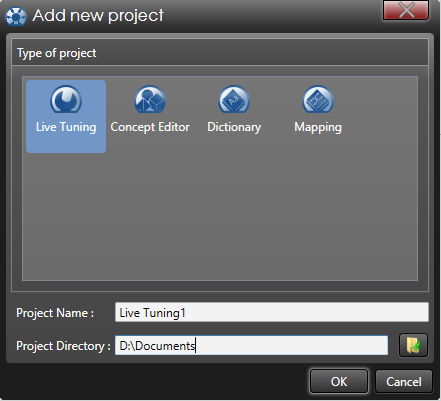The image size is (441, 401).
Task: Focus the Project Name input field
Action: tap(272, 312)
